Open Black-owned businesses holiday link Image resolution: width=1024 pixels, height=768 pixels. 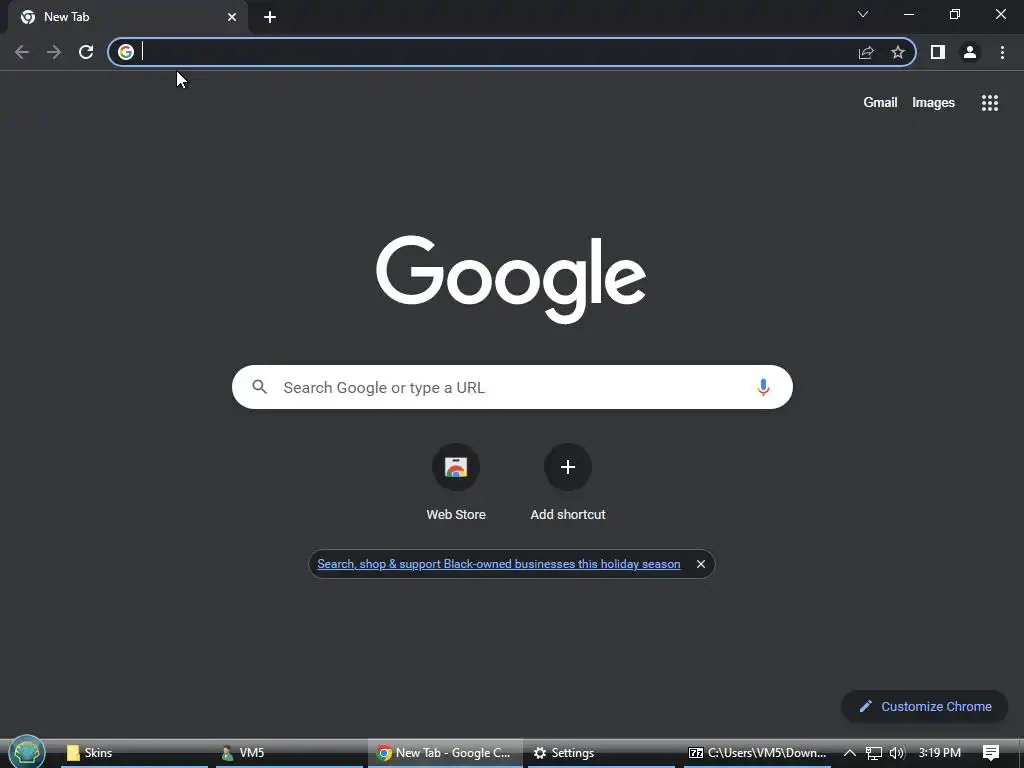pyautogui.click(x=499, y=564)
